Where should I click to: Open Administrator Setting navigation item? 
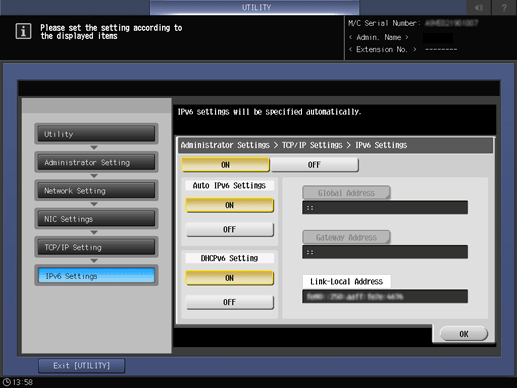pos(96,162)
